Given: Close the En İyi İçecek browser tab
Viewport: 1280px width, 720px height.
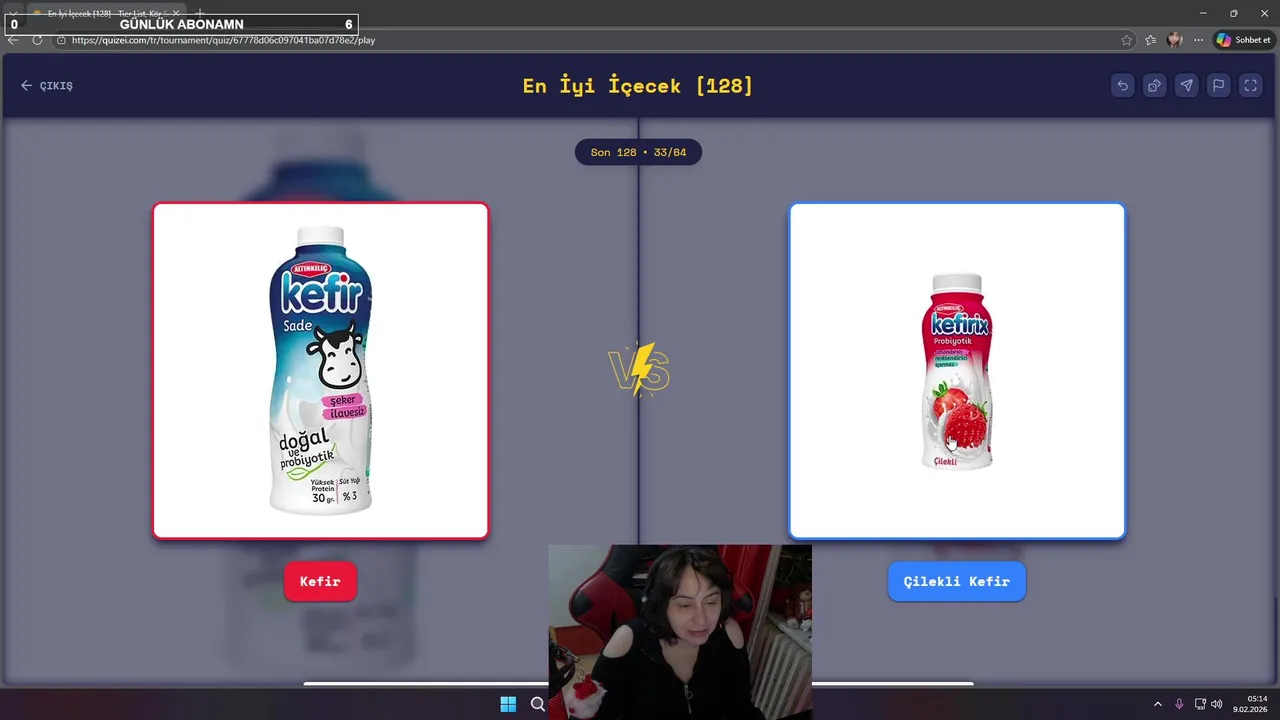Looking at the screenshot, I should click(x=176, y=14).
